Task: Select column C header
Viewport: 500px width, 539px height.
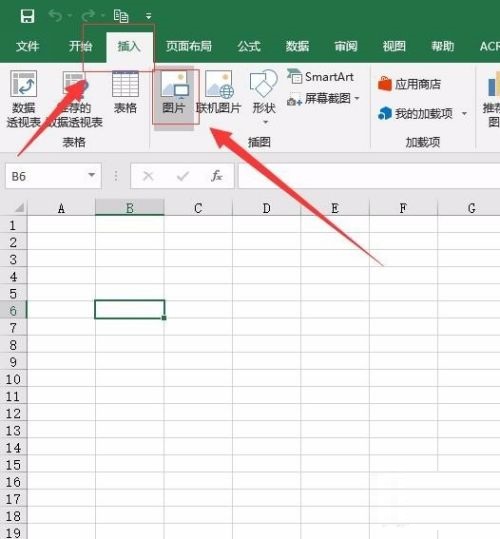Action: [198, 208]
